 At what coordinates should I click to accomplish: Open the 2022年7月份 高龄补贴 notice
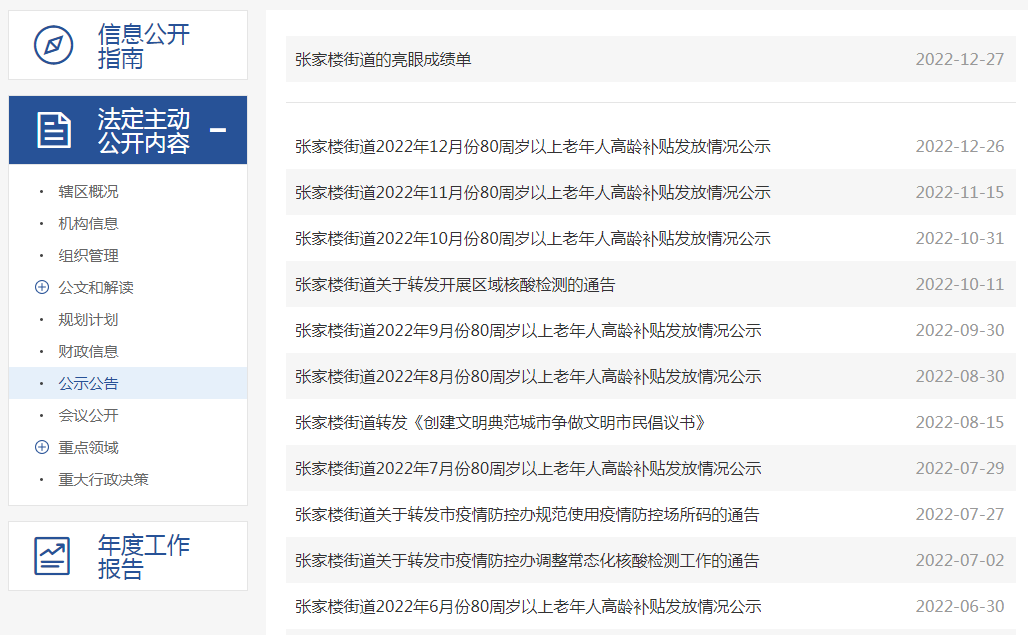click(x=528, y=469)
